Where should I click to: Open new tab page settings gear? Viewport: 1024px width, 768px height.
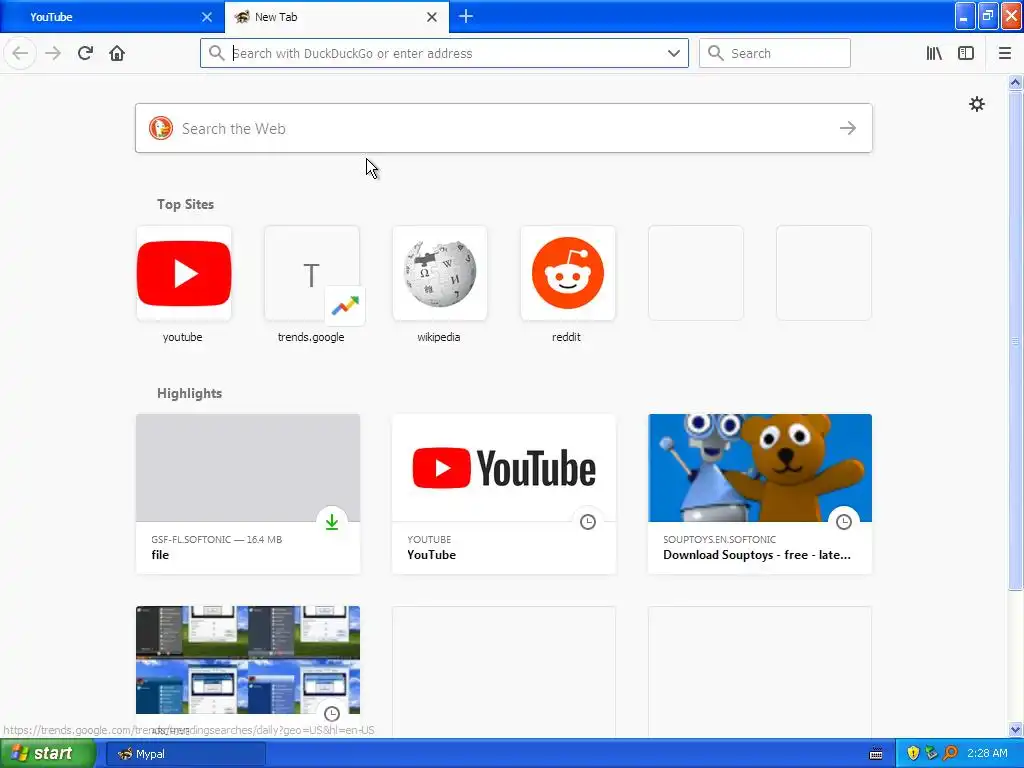pyautogui.click(x=977, y=104)
